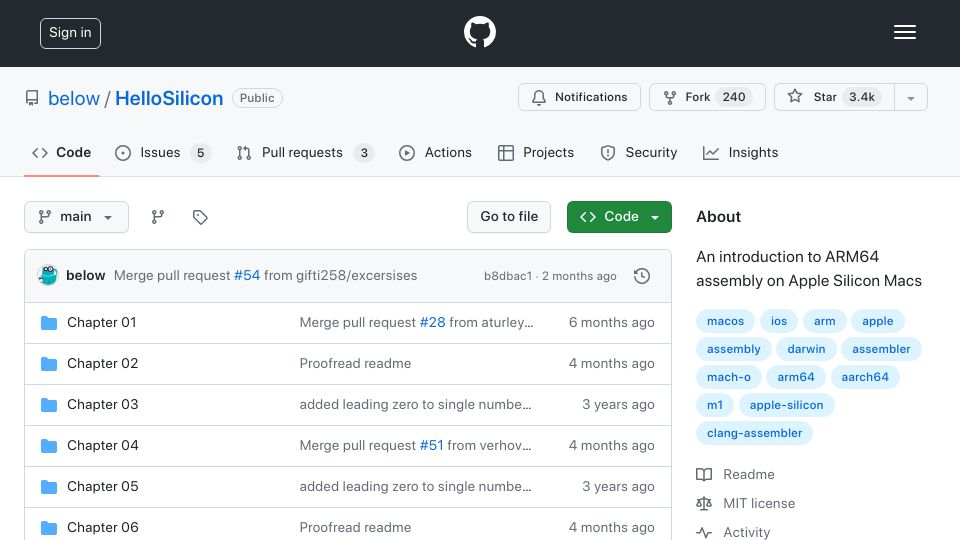960x540 pixels.
Task: Open the below owner profile link
Action: tap(73, 98)
